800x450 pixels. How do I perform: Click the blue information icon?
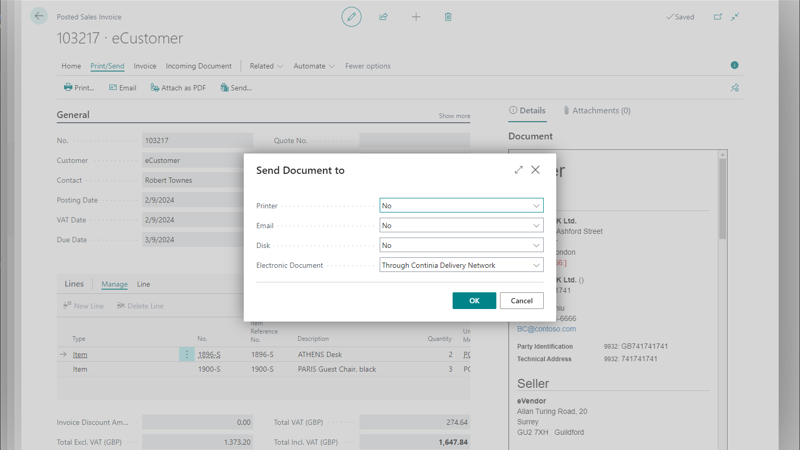[734, 66]
